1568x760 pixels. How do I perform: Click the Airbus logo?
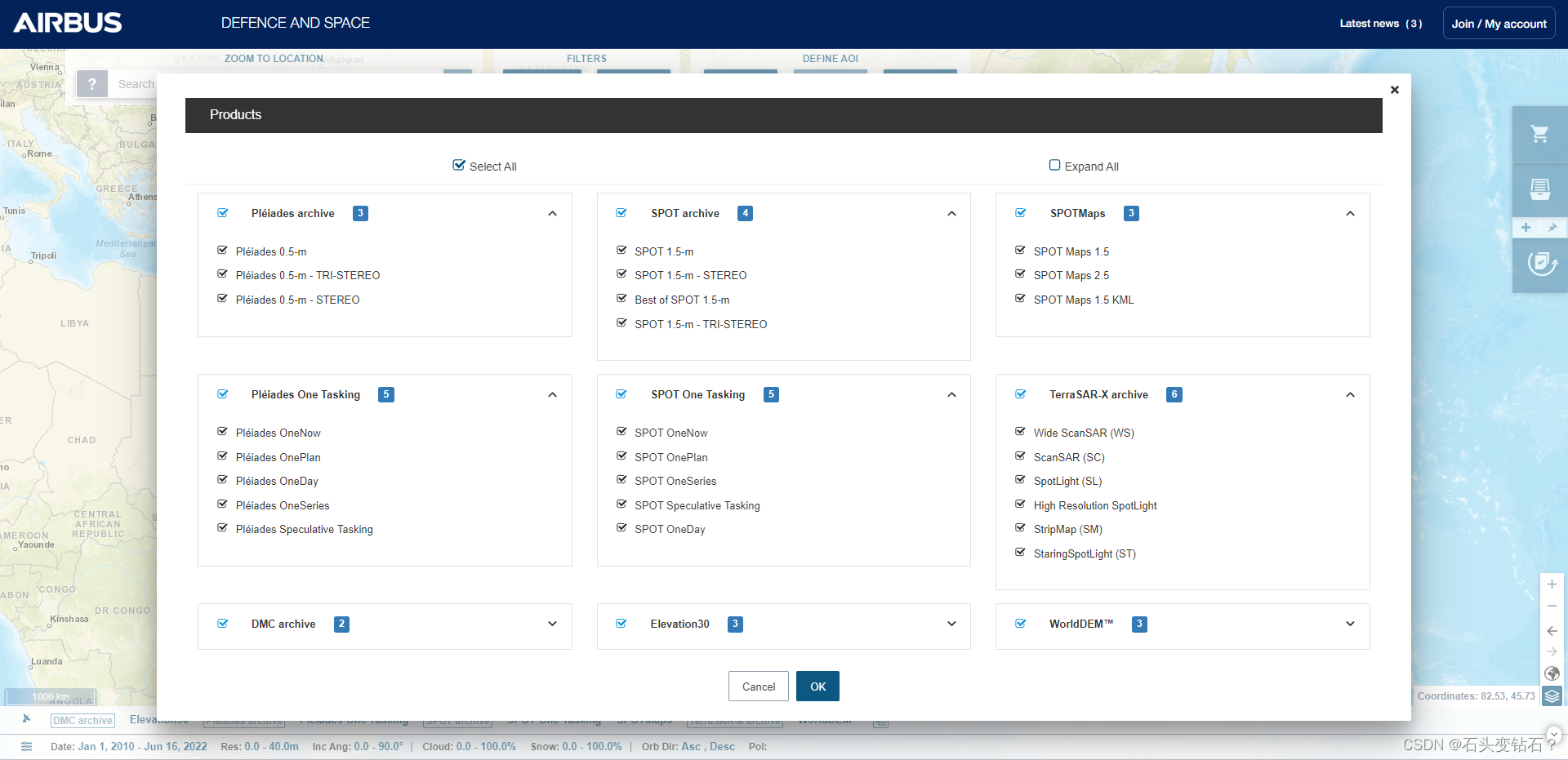click(68, 23)
